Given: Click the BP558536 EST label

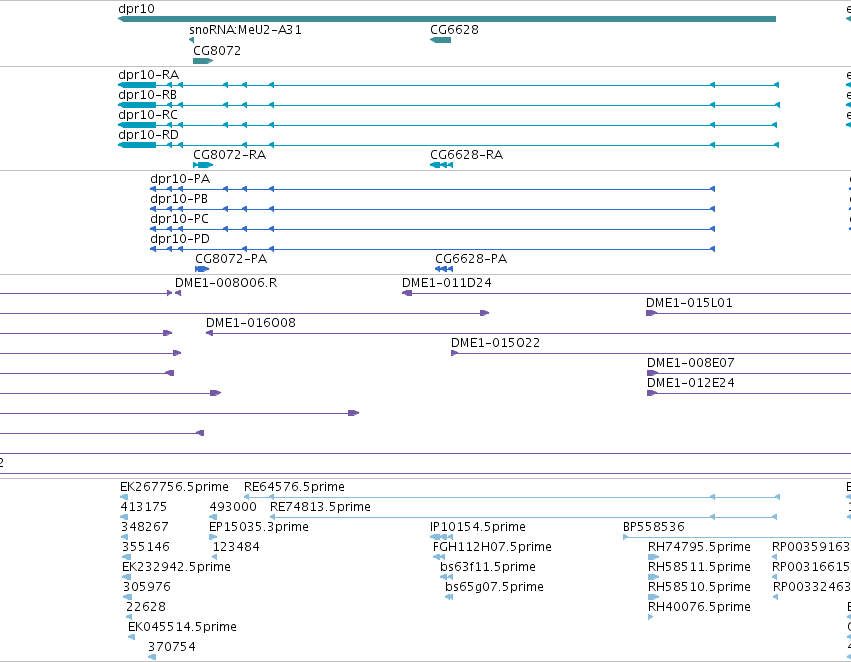Looking at the screenshot, I should click(653, 527).
